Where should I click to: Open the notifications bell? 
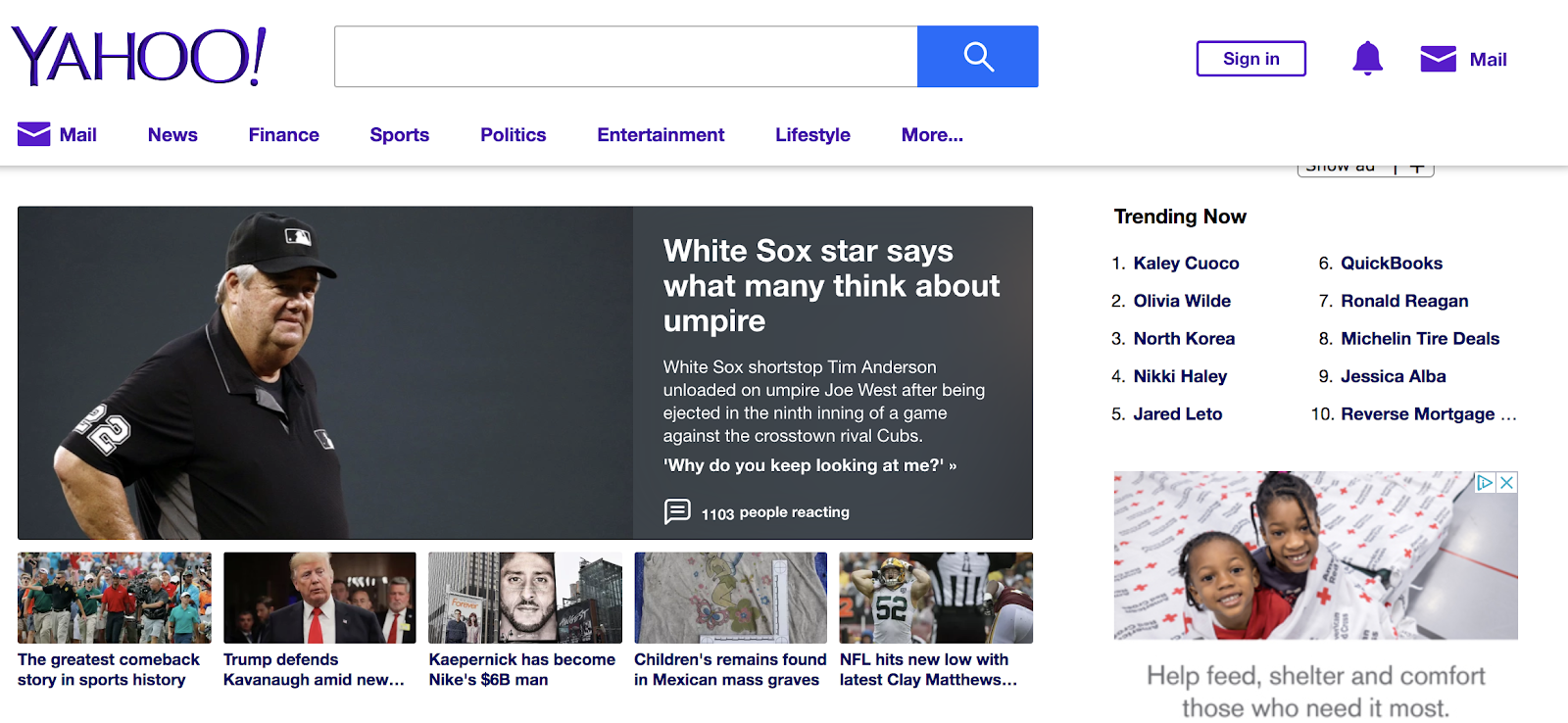click(x=1367, y=59)
